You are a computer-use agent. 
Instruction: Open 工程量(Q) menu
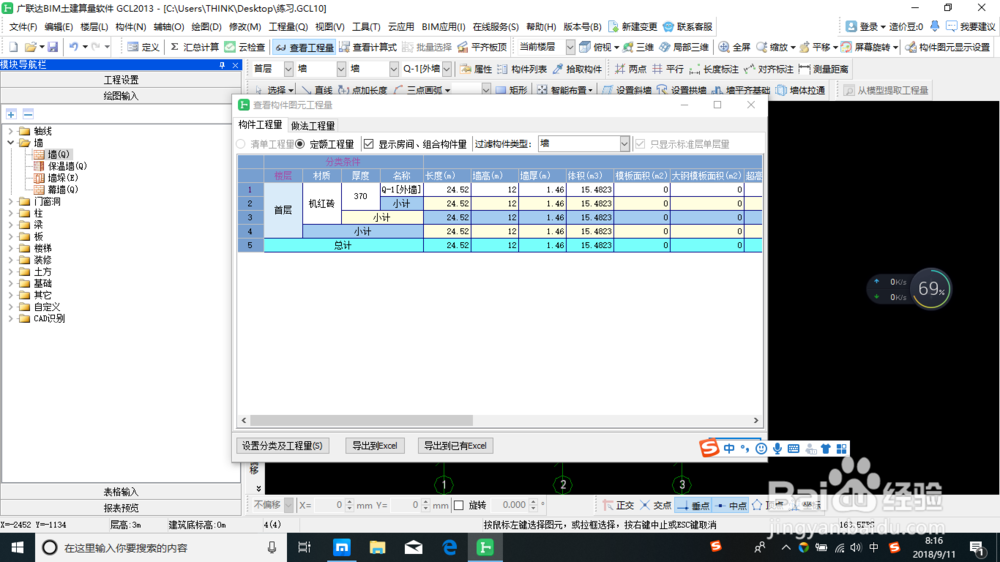click(x=288, y=27)
